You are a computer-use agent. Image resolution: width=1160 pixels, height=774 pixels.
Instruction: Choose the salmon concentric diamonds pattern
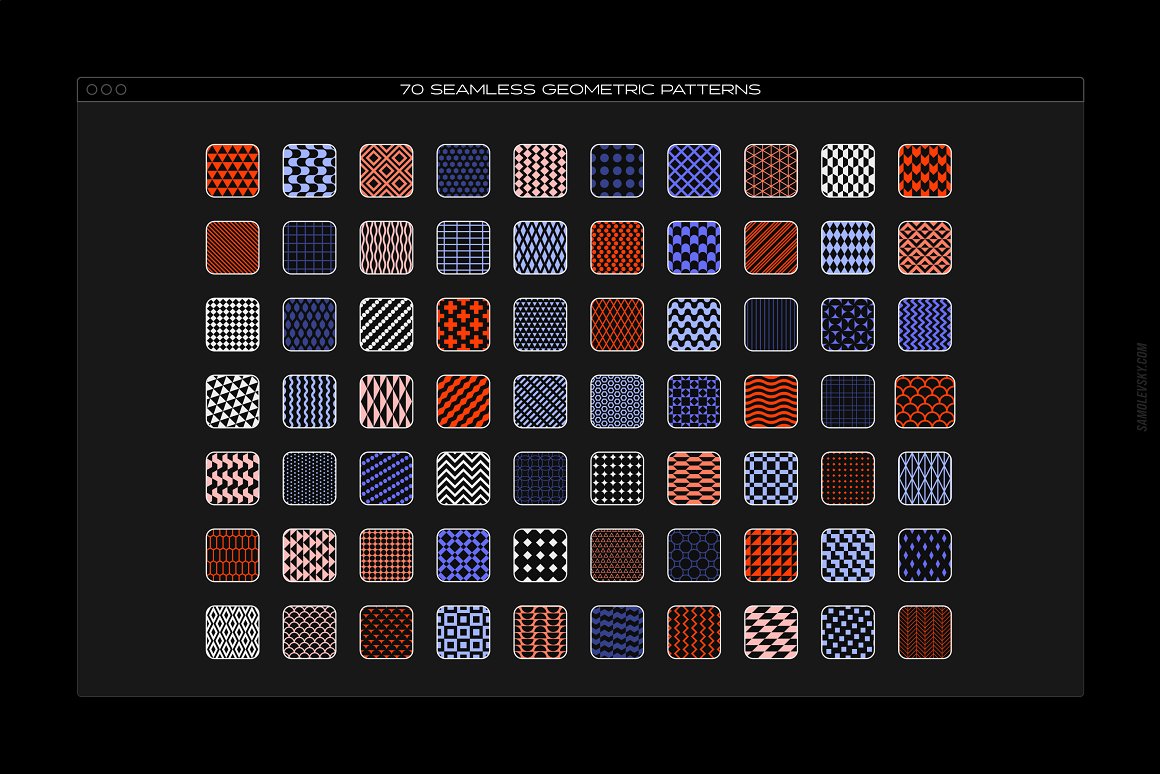(386, 171)
